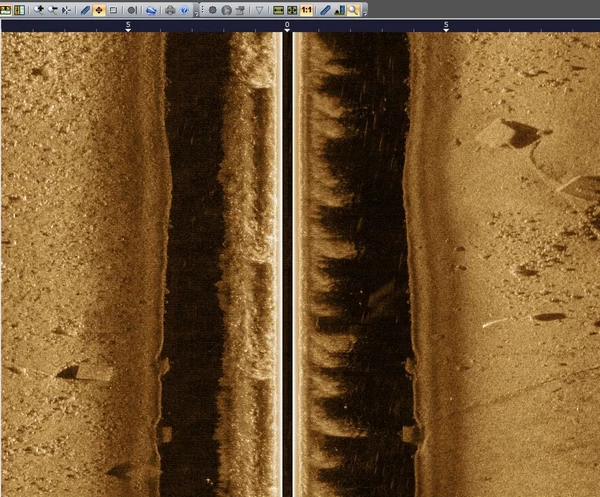Toggle the orange pan arrows tool
Image resolution: width=600 pixels, height=497 pixels.
pyautogui.click(x=99, y=10)
